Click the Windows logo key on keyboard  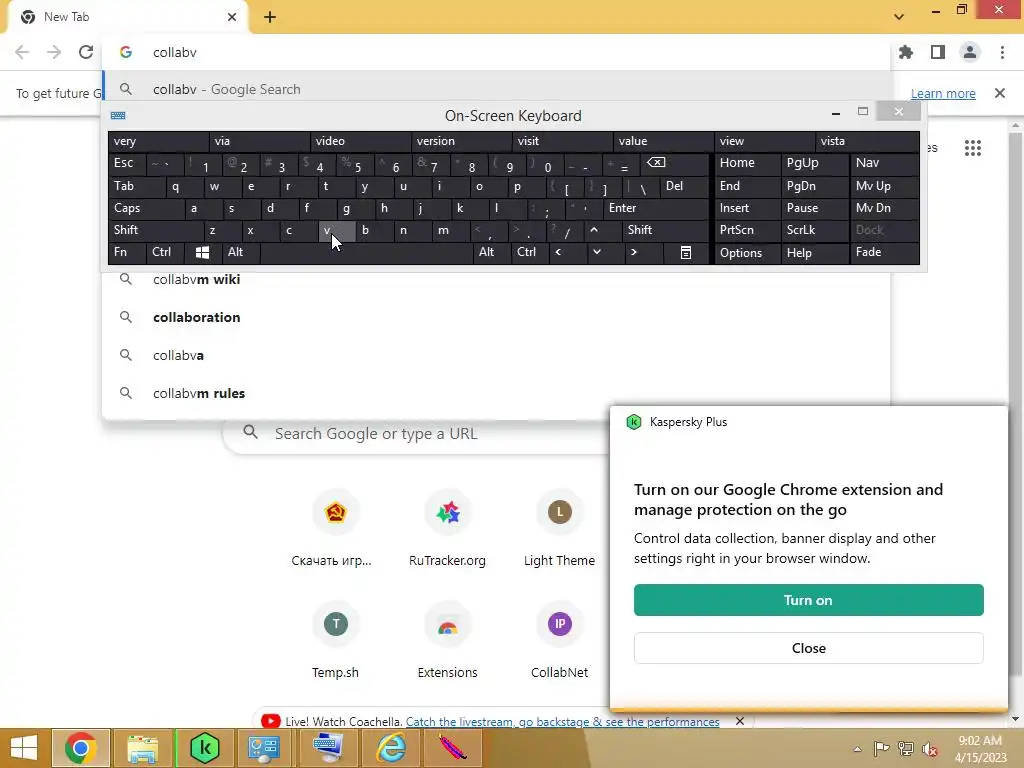tap(202, 252)
